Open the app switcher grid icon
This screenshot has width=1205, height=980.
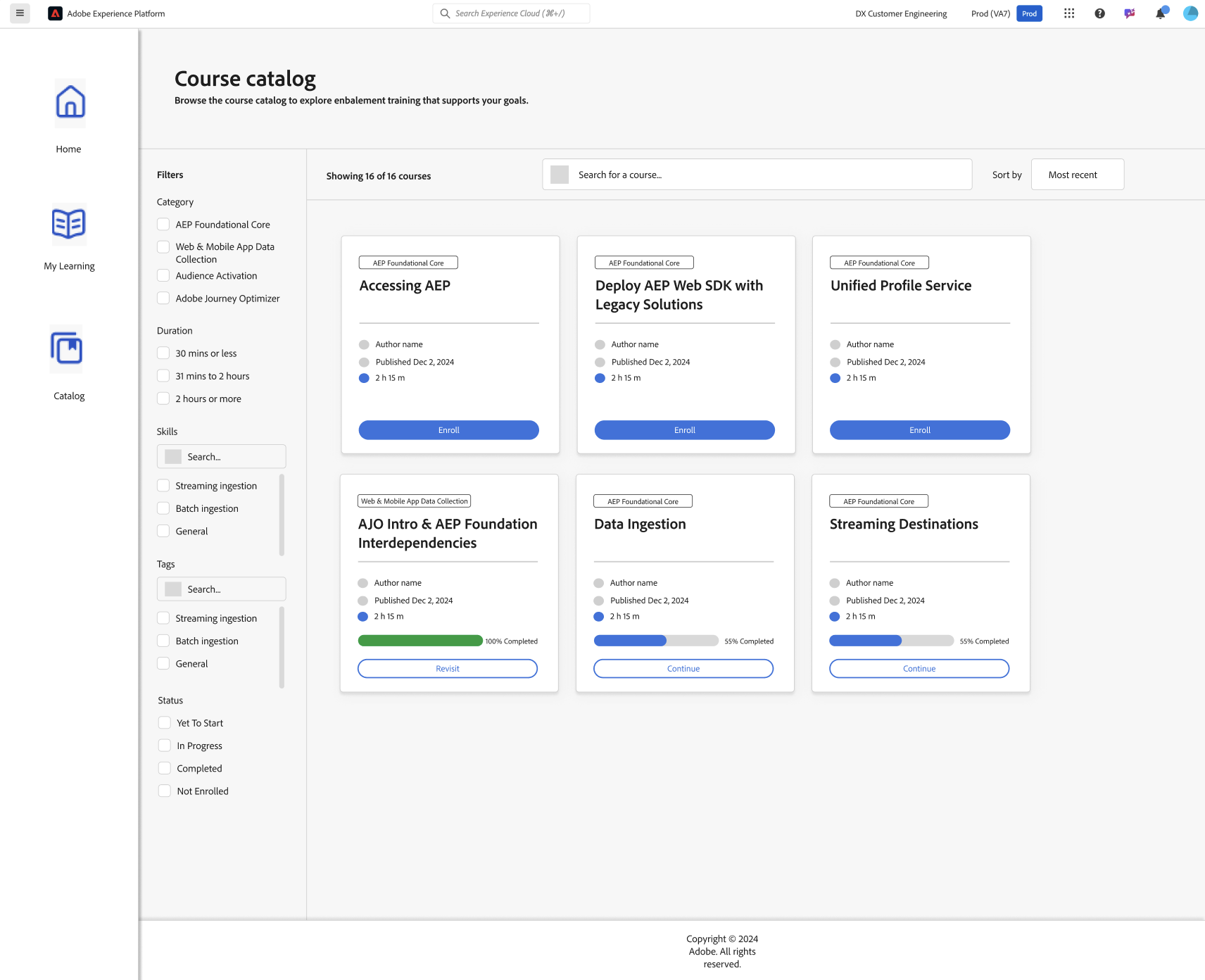1069,13
